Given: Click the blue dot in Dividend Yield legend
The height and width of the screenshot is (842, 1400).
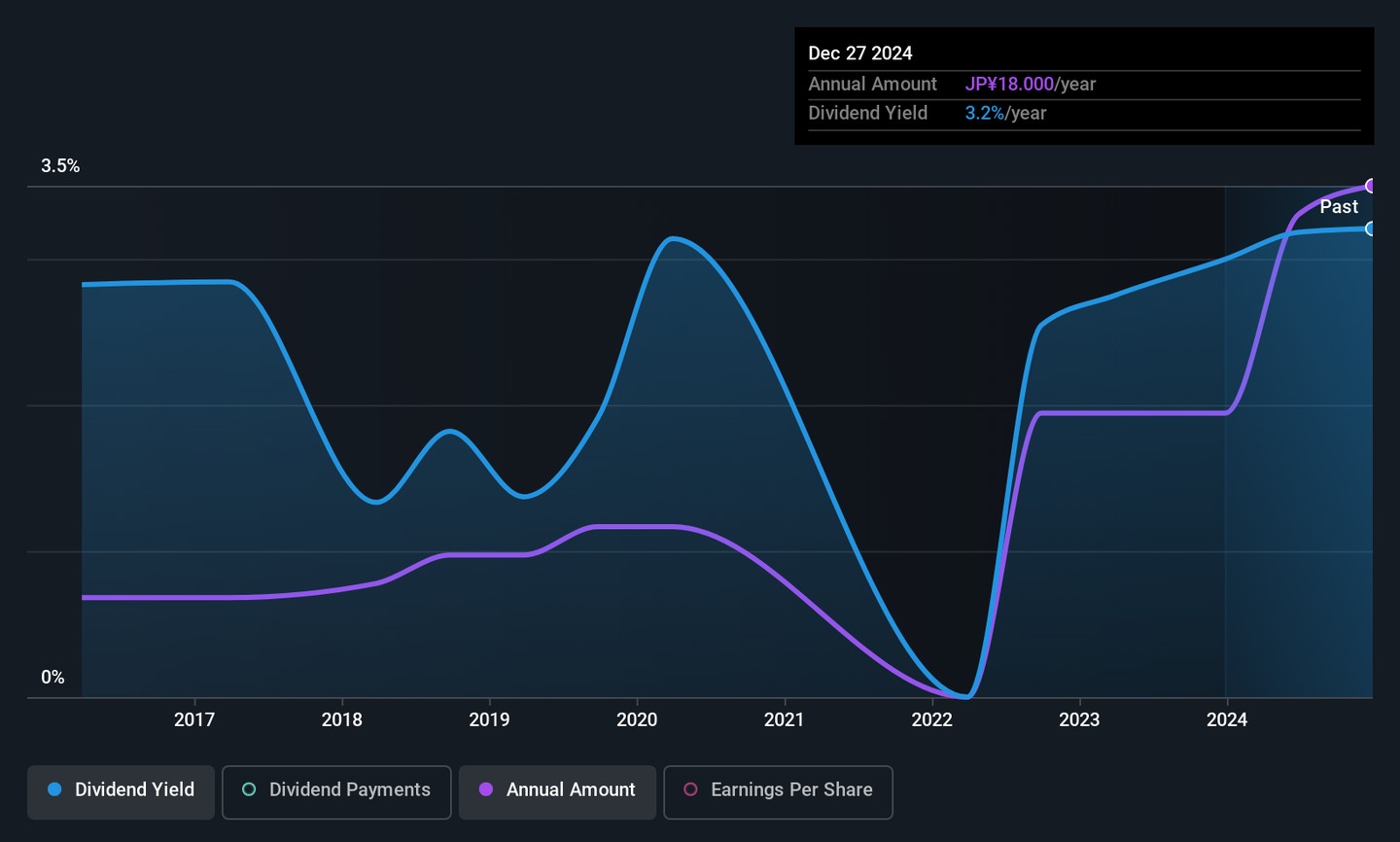Looking at the screenshot, I should [x=54, y=789].
